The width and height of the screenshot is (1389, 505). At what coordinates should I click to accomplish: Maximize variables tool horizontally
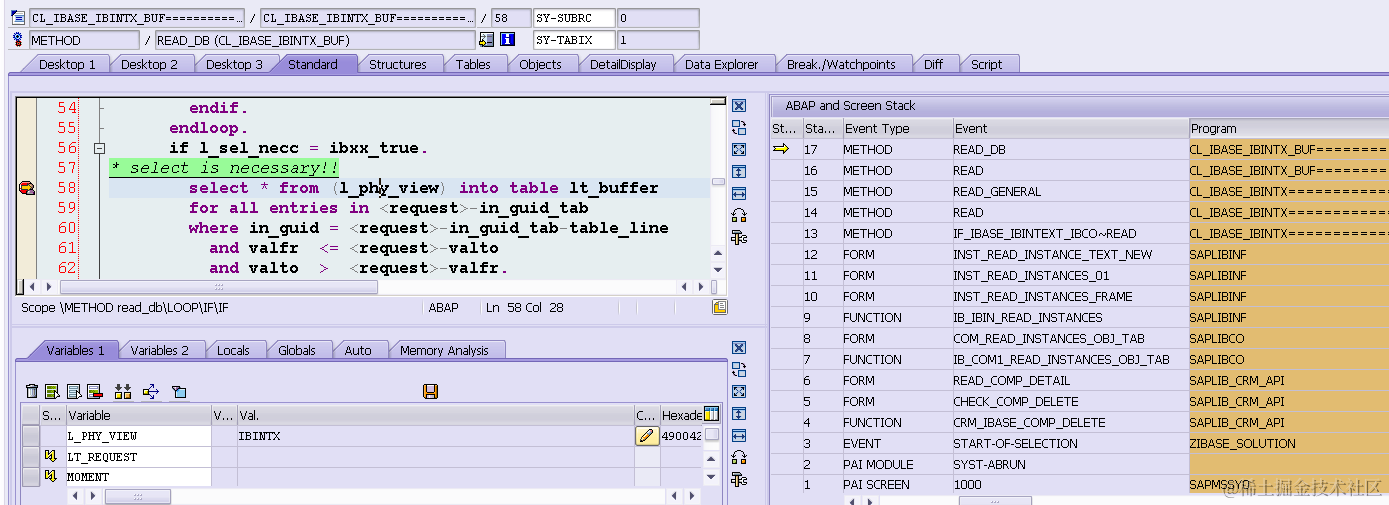(x=739, y=436)
